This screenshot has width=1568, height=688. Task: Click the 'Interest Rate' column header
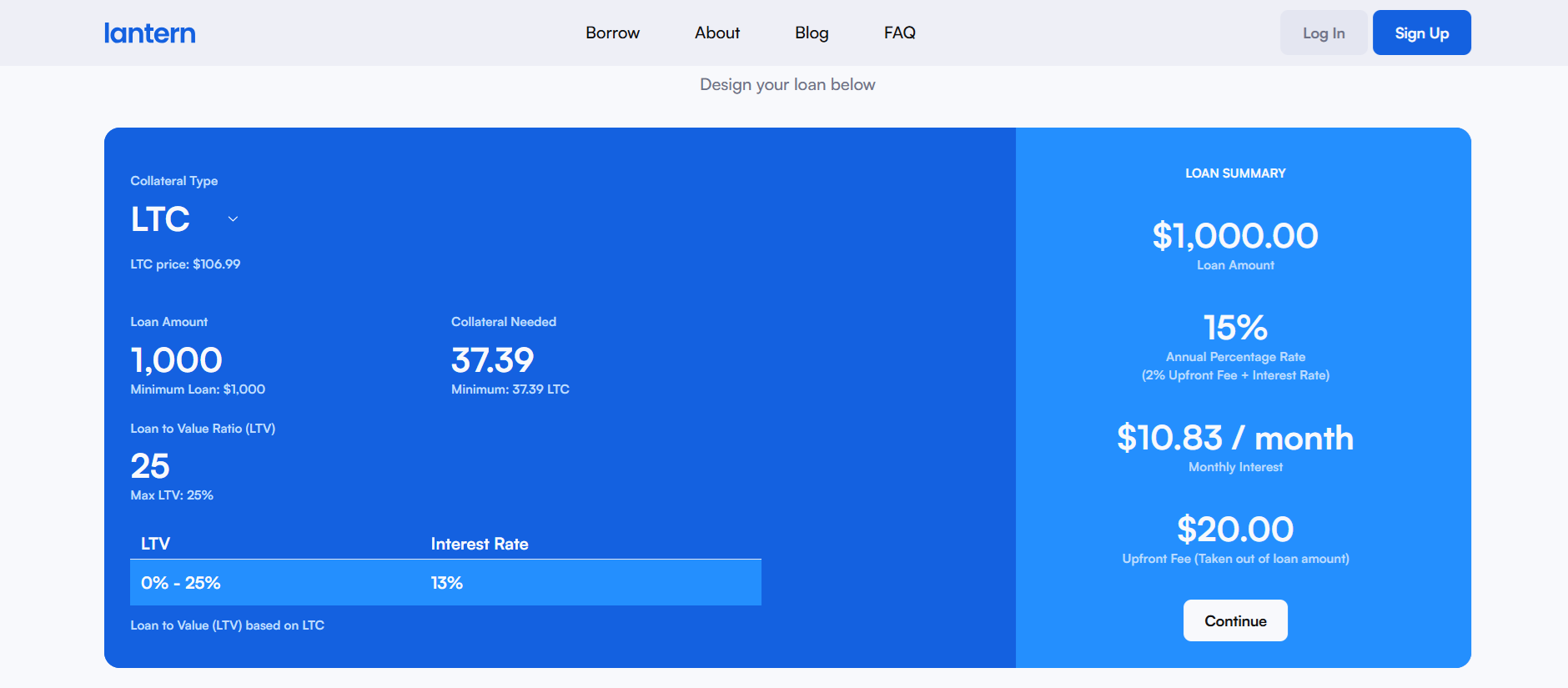tap(480, 544)
